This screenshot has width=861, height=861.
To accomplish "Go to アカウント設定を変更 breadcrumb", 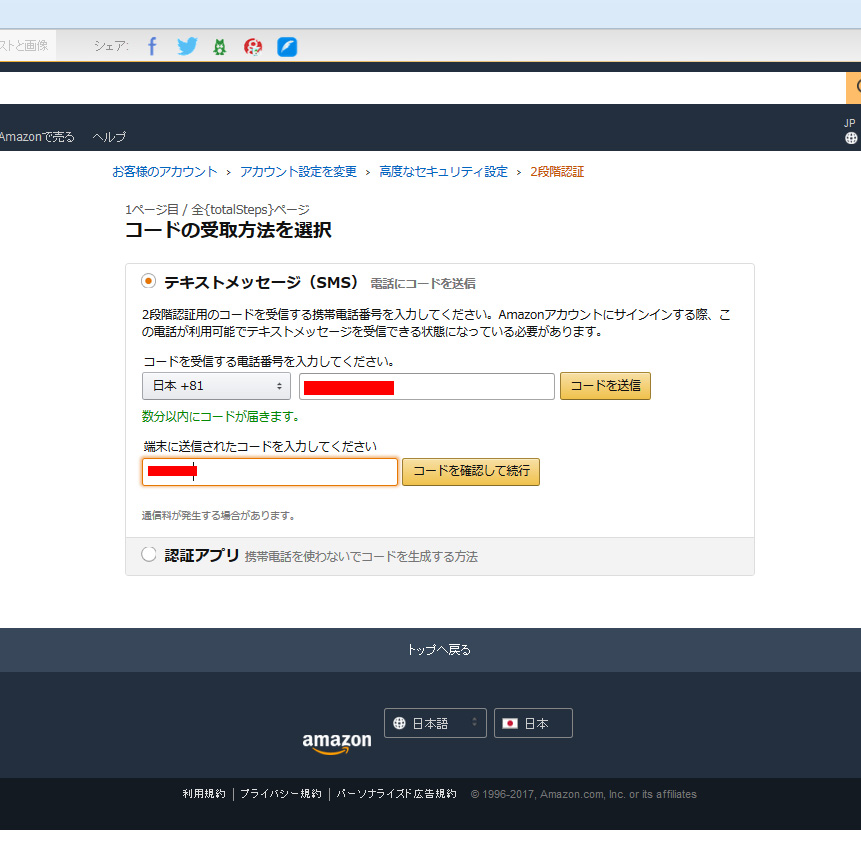I will pyautogui.click(x=298, y=172).
